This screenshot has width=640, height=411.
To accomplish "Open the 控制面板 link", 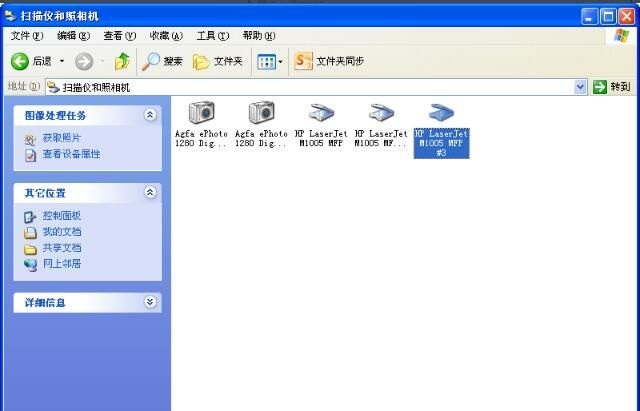I will [x=62, y=215].
